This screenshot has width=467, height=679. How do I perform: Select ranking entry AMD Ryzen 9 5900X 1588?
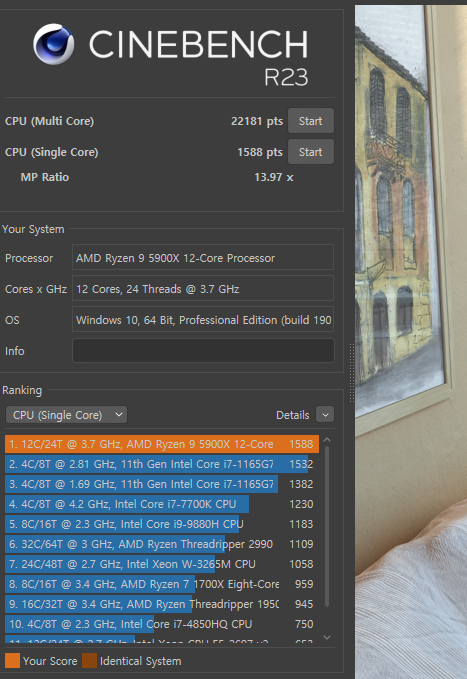click(162, 444)
